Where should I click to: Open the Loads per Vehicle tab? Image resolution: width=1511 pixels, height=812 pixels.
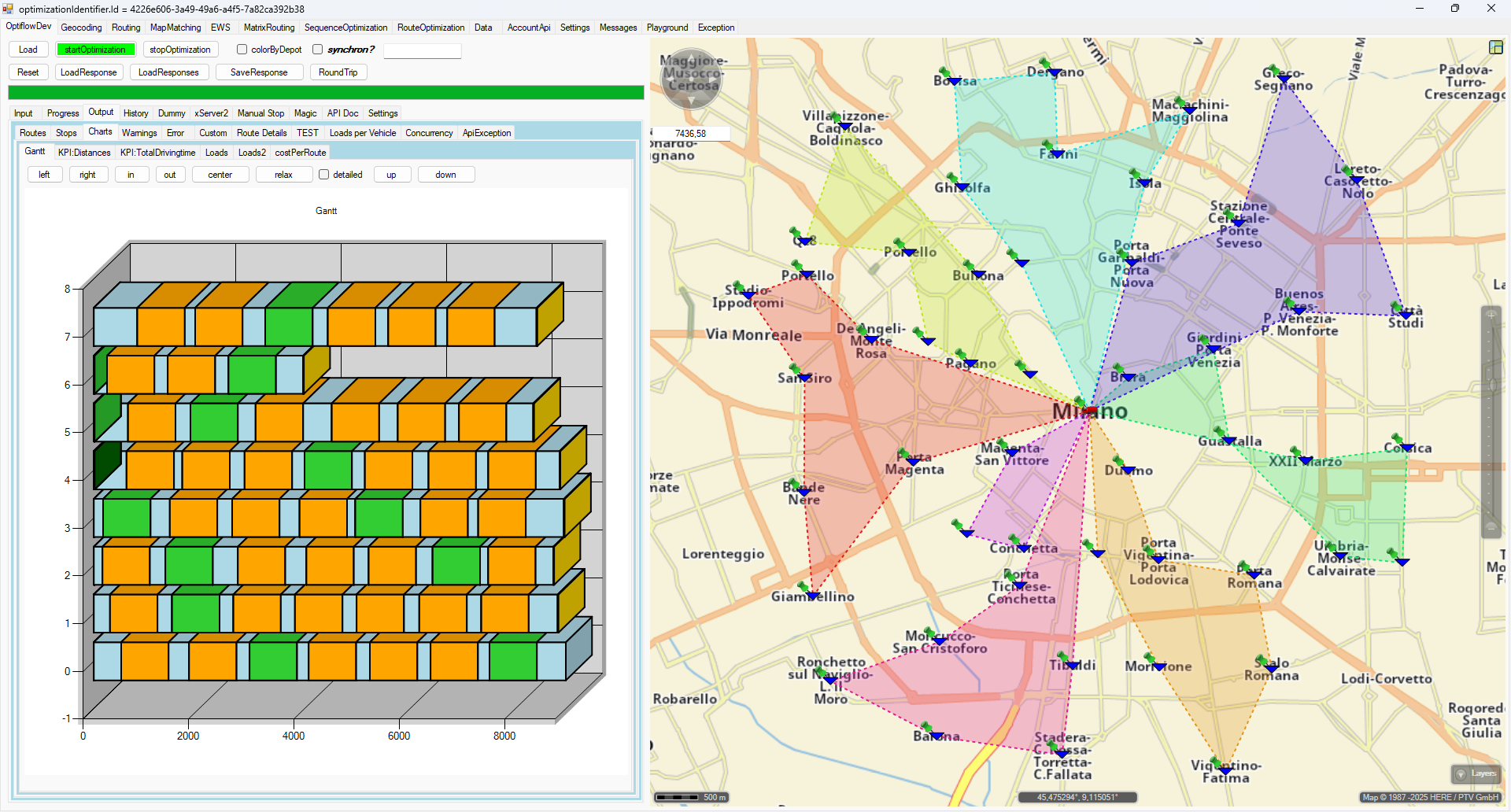pos(362,133)
